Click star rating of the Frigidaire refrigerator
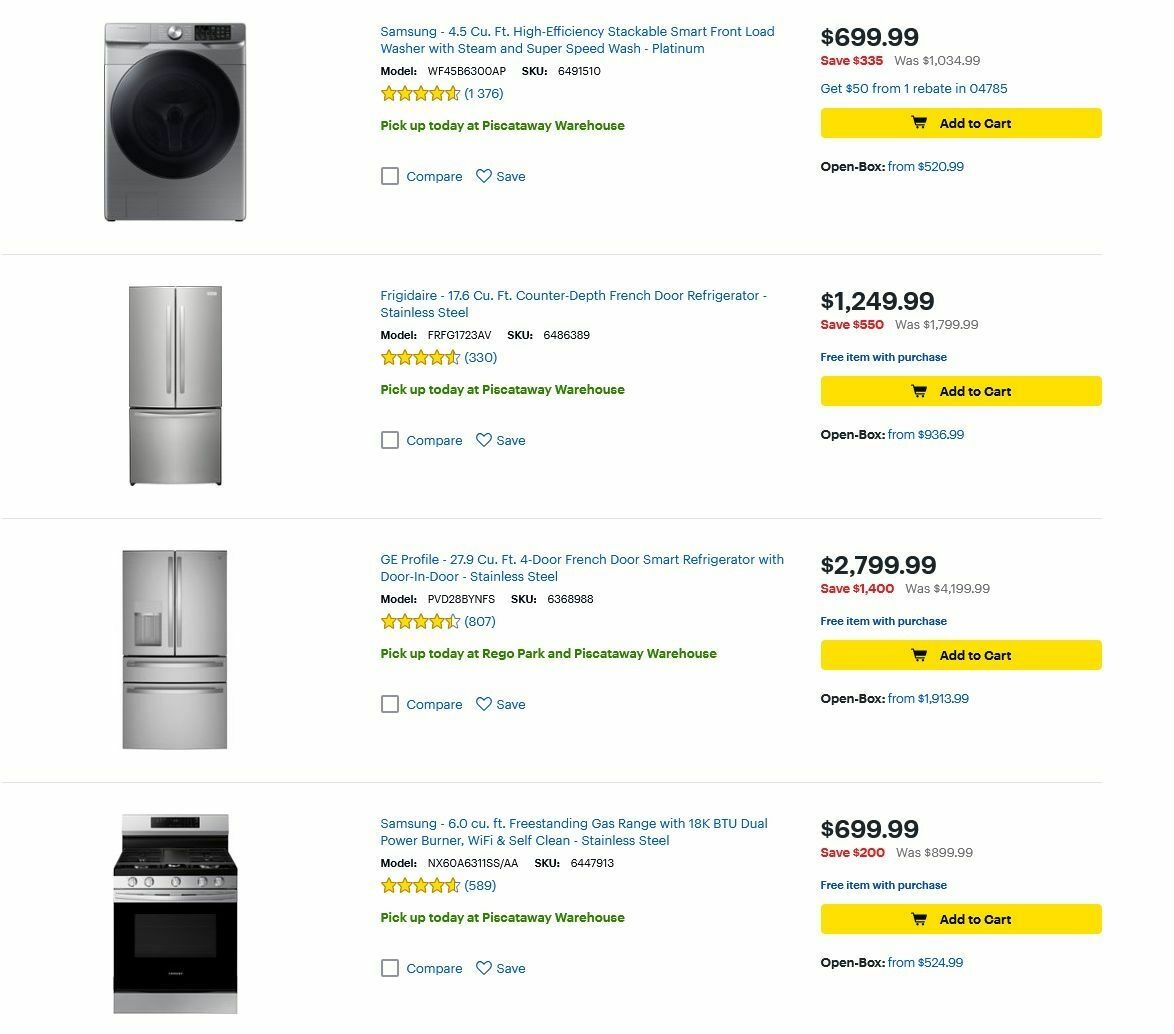Image resolution: width=1174 pixels, height=1034 pixels. [420, 358]
